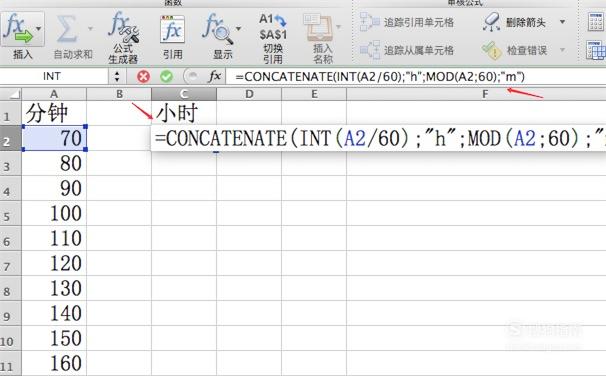
Task: Select row 7 header
Action: tap(11, 263)
